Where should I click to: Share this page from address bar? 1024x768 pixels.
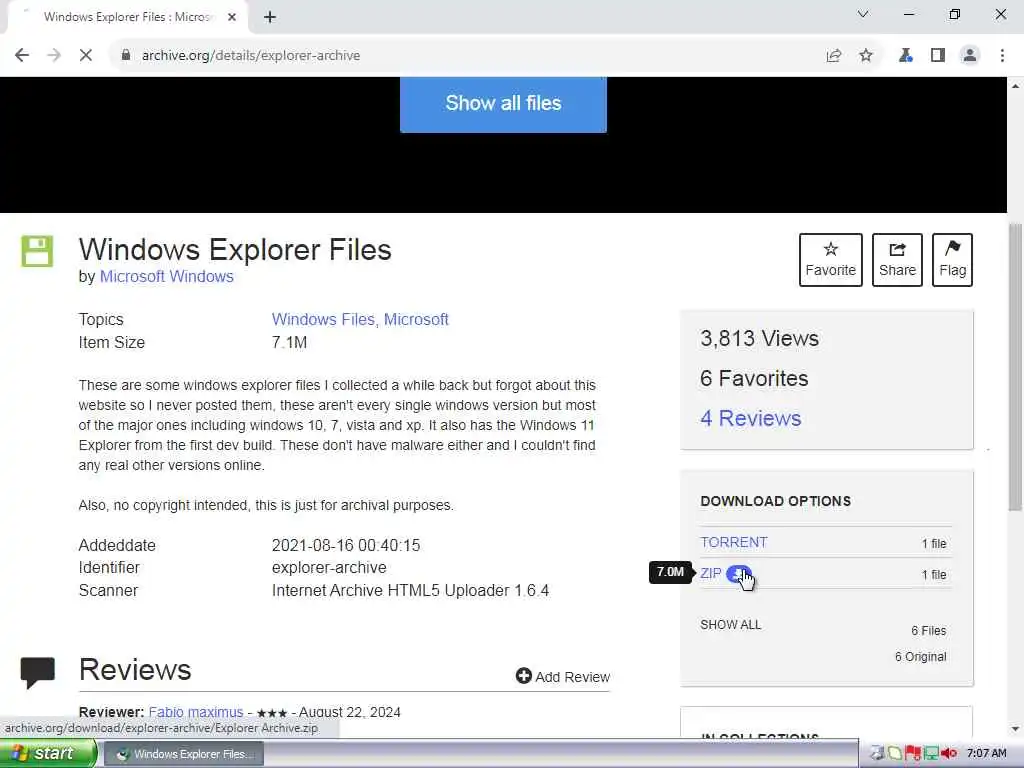tap(833, 56)
